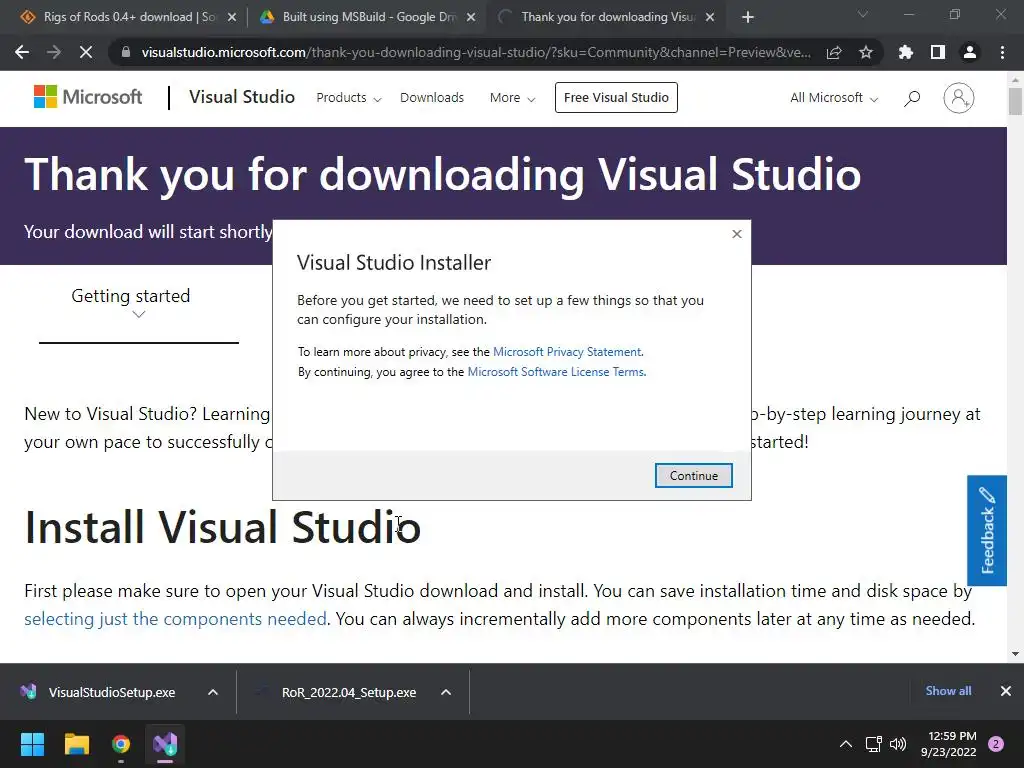The width and height of the screenshot is (1024, 768).
Task: Click the taskbar clock and date
Action: (949, 744)
